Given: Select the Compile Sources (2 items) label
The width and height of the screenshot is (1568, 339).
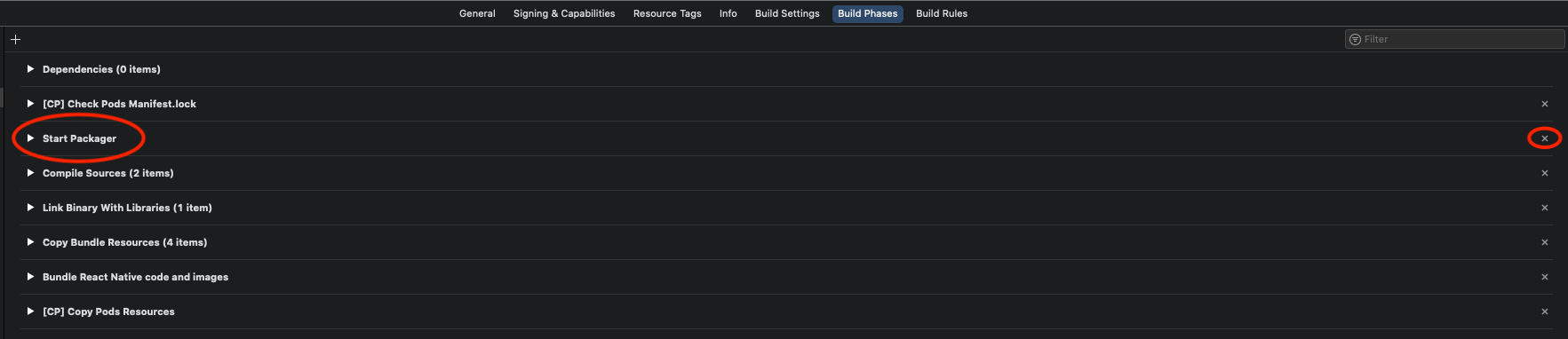Looking at the screenshot, I should coord(108,173).
